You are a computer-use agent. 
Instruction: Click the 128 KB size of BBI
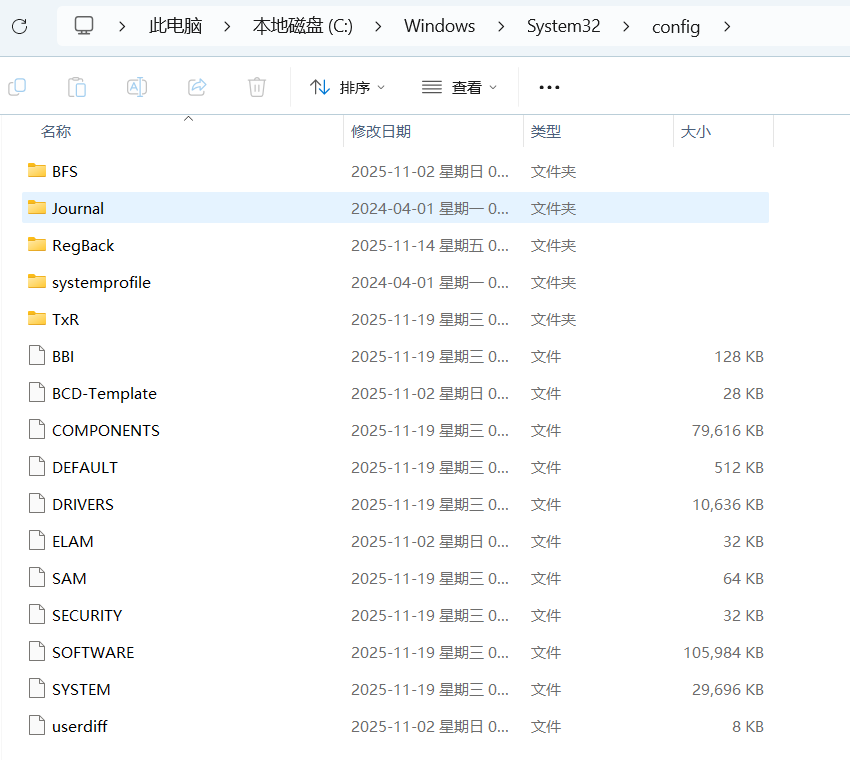(x=739, y=356)
